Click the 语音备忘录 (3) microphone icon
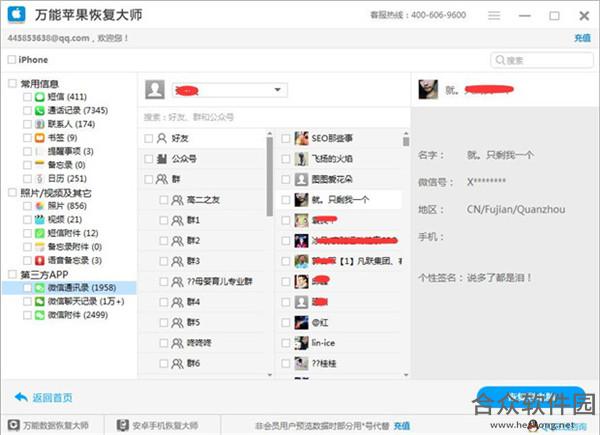 (x=40, y=261)
